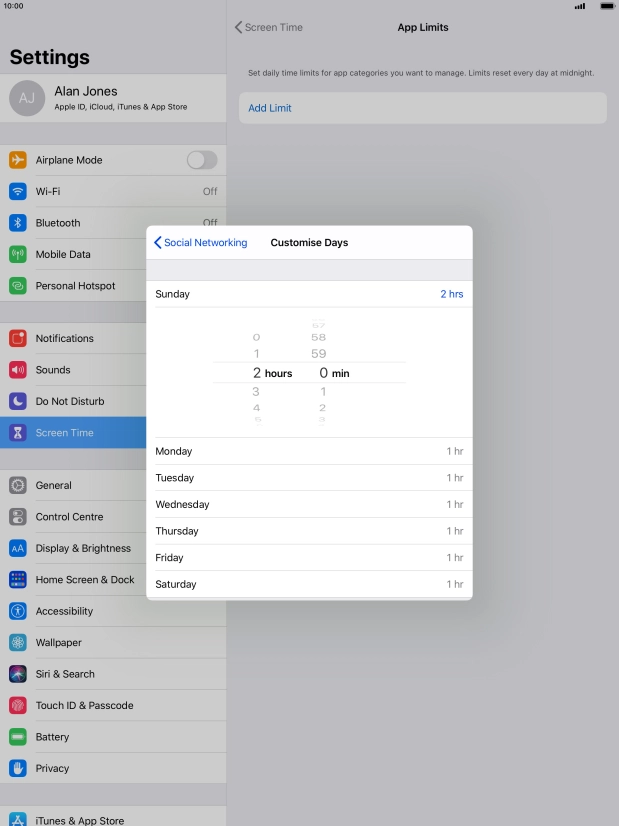Tap the Bluetooth icon
619x826 pixels.
point(18,223)
